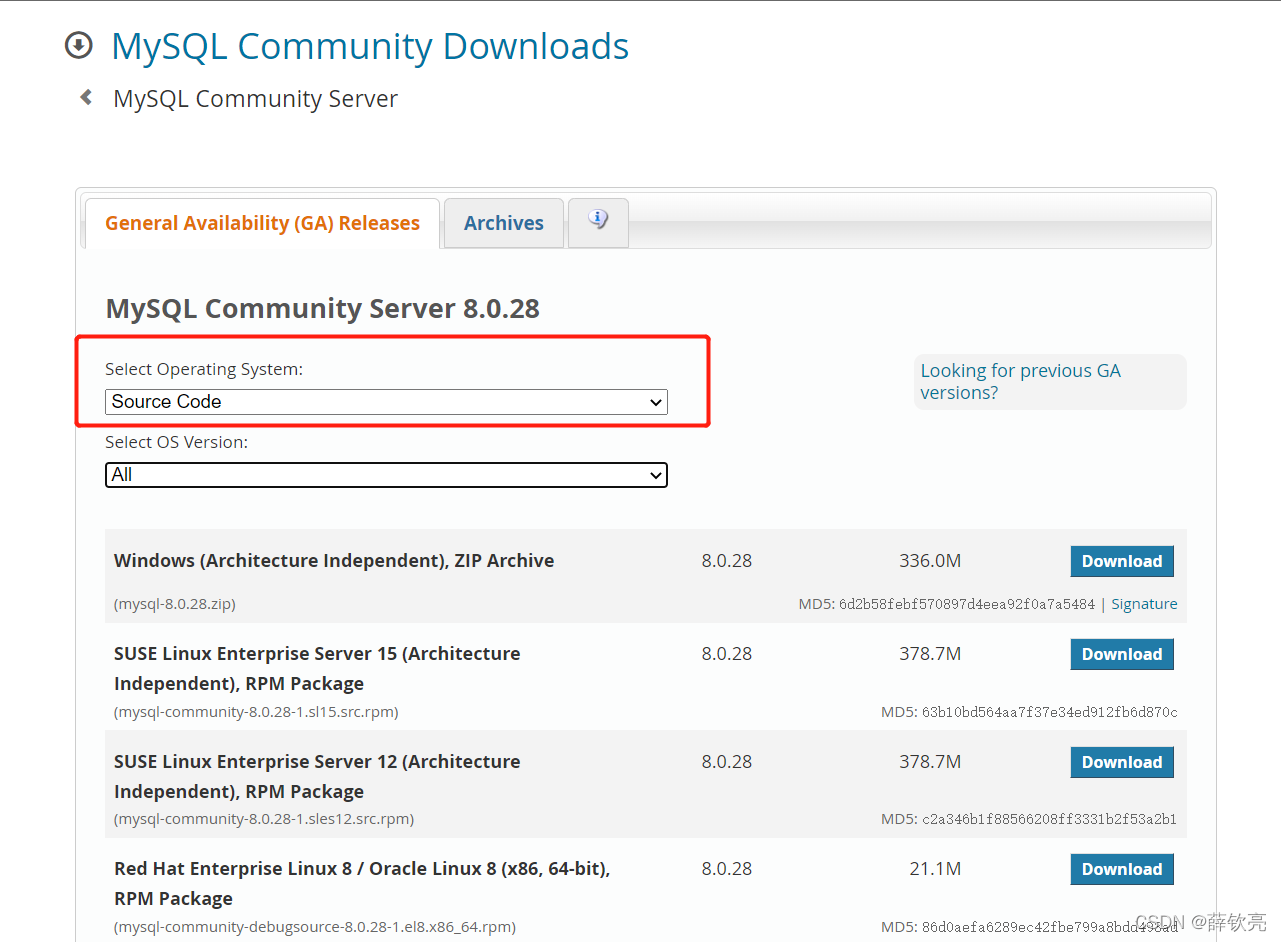1281x942 pixels.
Task: Click the Red Hat Enterprise Linux 8 package title
Action: coord(362,883)
